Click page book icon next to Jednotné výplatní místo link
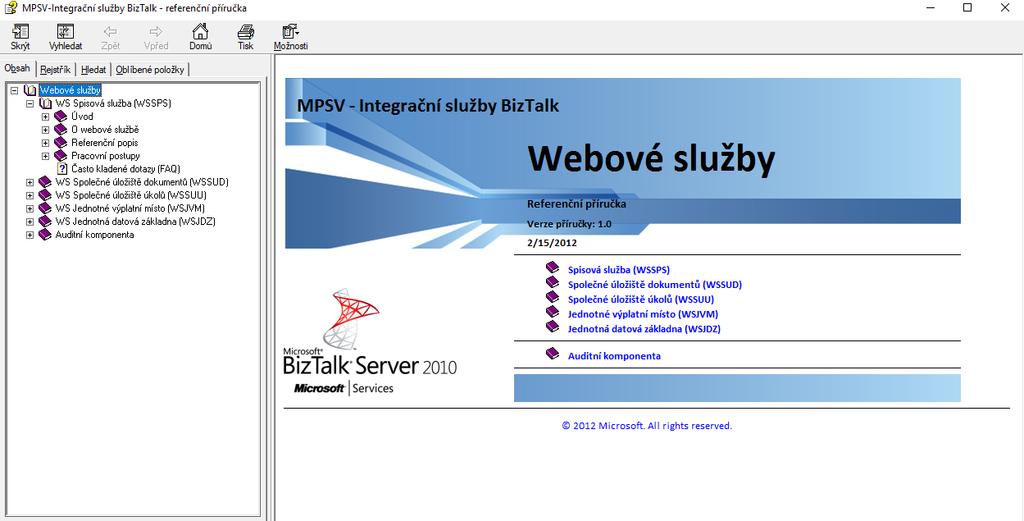 (552, 313)
